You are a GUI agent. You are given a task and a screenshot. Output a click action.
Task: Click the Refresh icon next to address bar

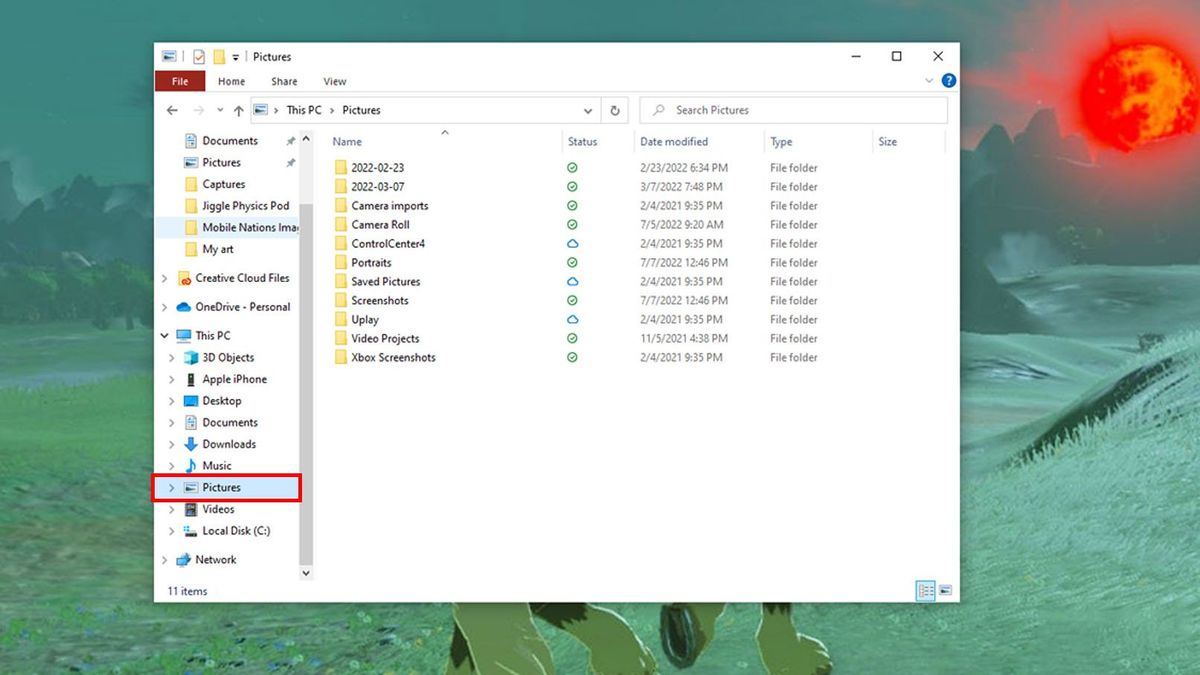614,110
